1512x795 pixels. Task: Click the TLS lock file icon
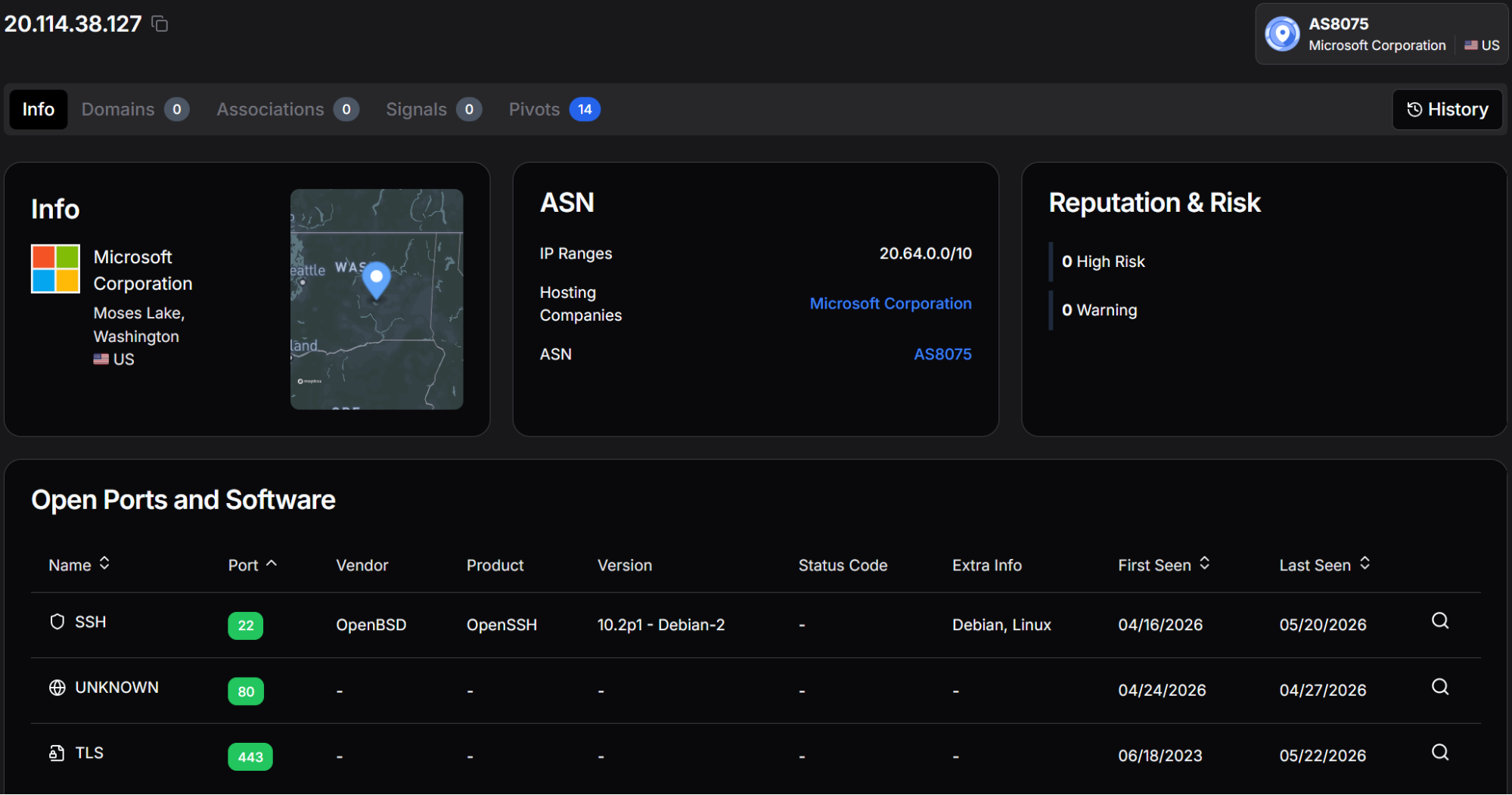click(x=57, y=753)
